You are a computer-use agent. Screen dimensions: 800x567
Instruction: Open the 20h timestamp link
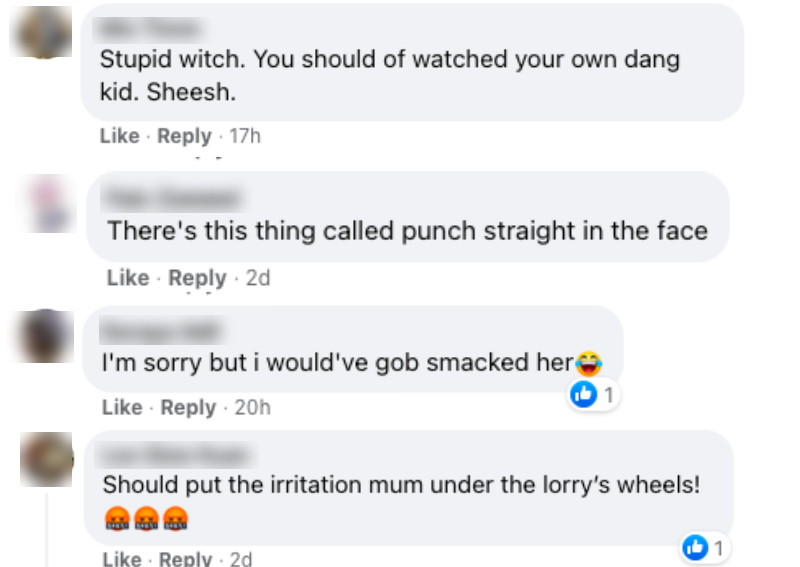252,407
